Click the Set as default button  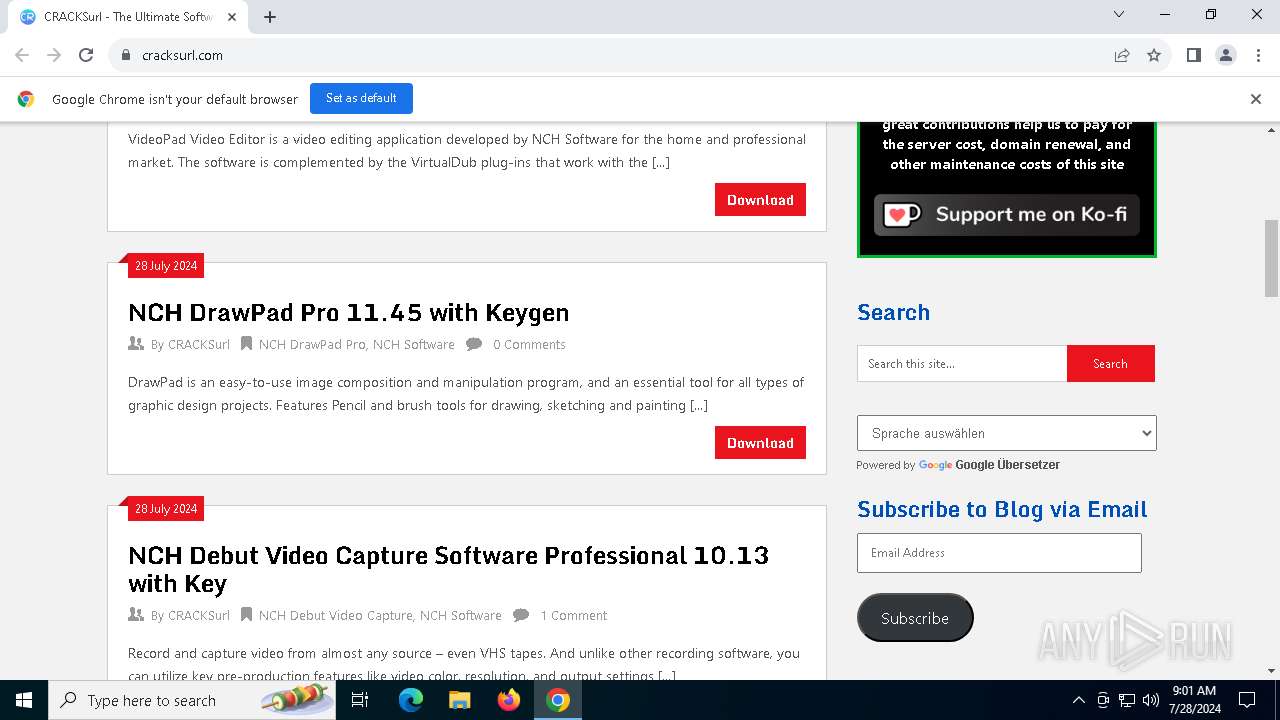point(361,98)
